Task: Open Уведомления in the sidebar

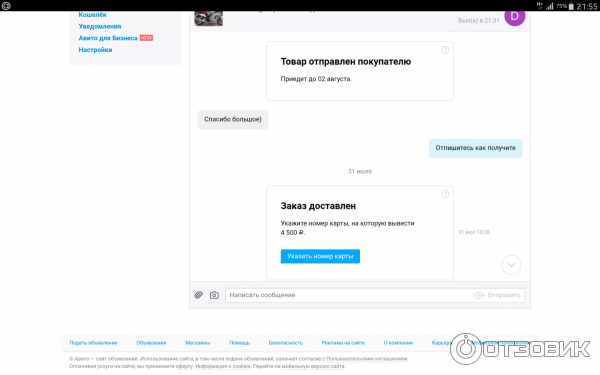Action: (100, 26)
